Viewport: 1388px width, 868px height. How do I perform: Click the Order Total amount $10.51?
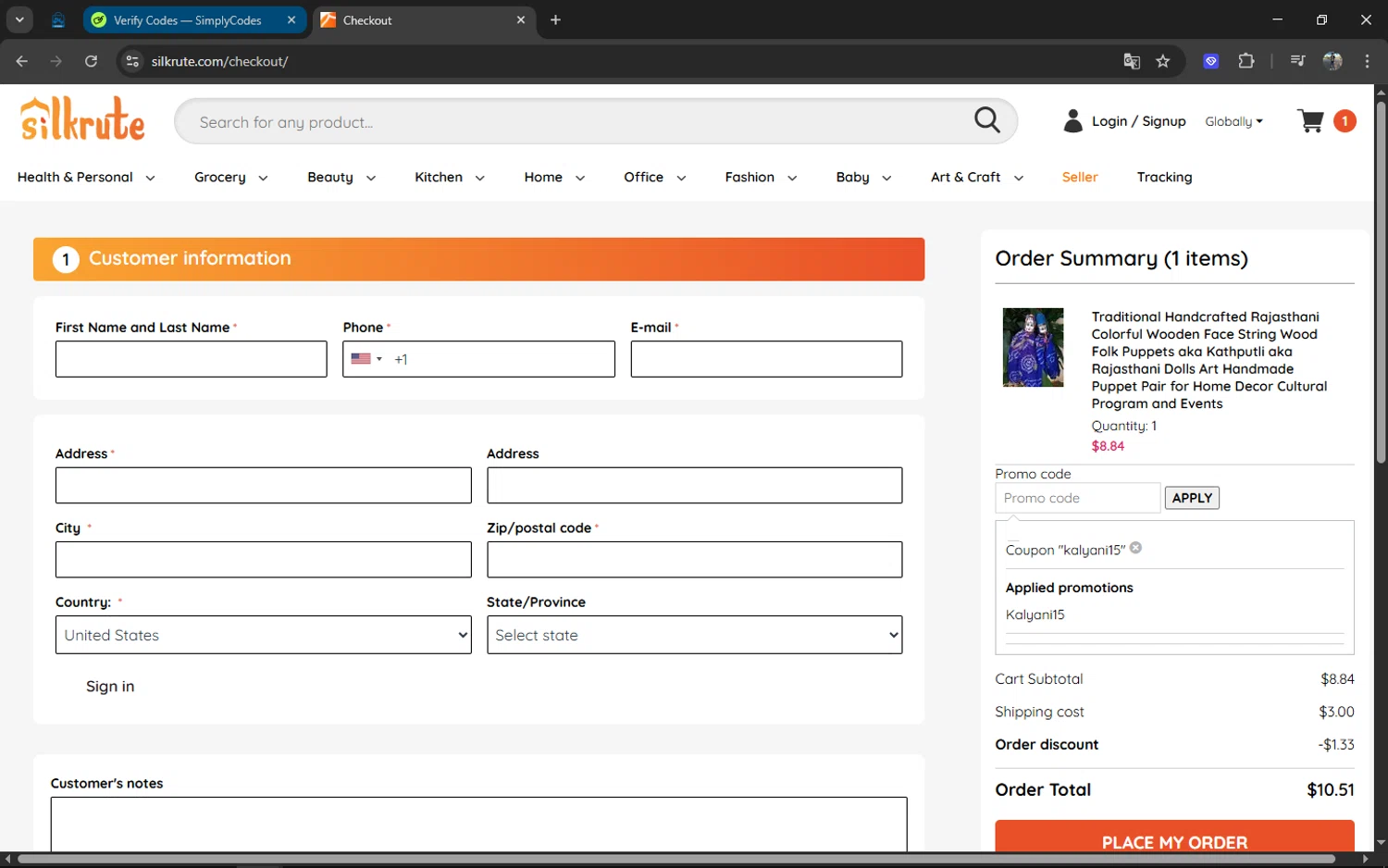pyautogui.click(x=1330, y=789)
